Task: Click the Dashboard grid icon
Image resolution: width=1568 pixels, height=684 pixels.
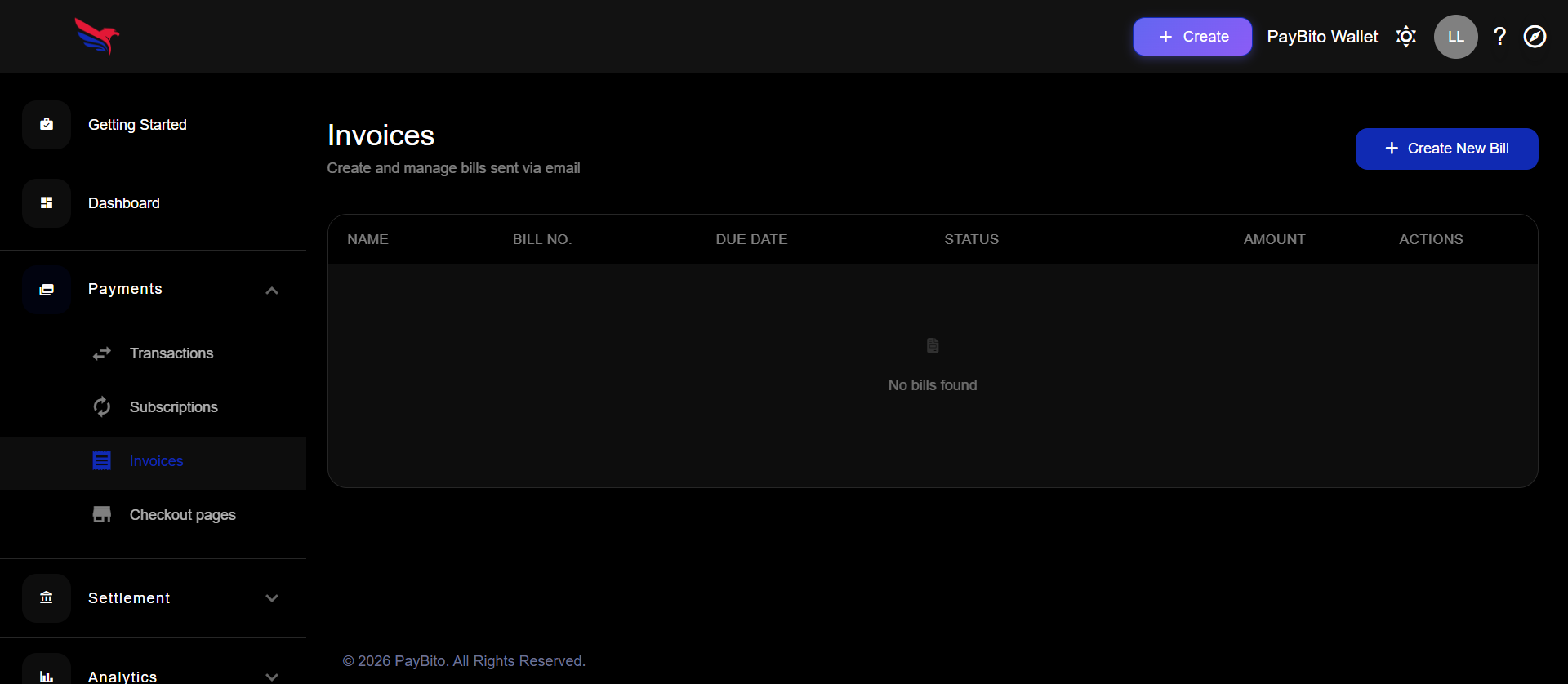Action: pos(47,203)
